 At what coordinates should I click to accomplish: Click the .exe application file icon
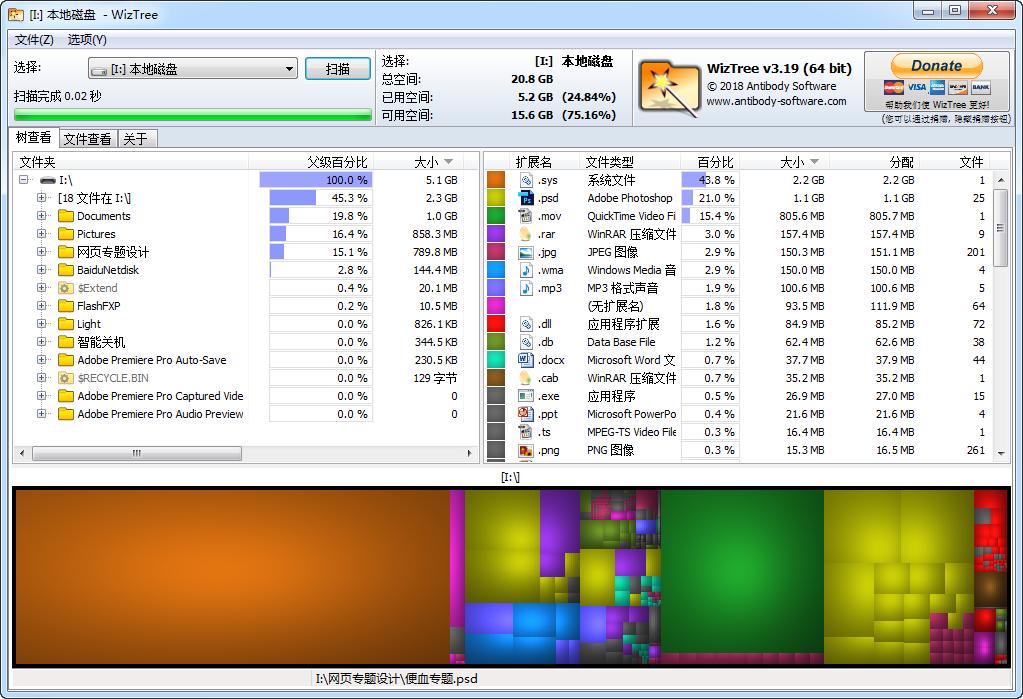click(524, 395)
